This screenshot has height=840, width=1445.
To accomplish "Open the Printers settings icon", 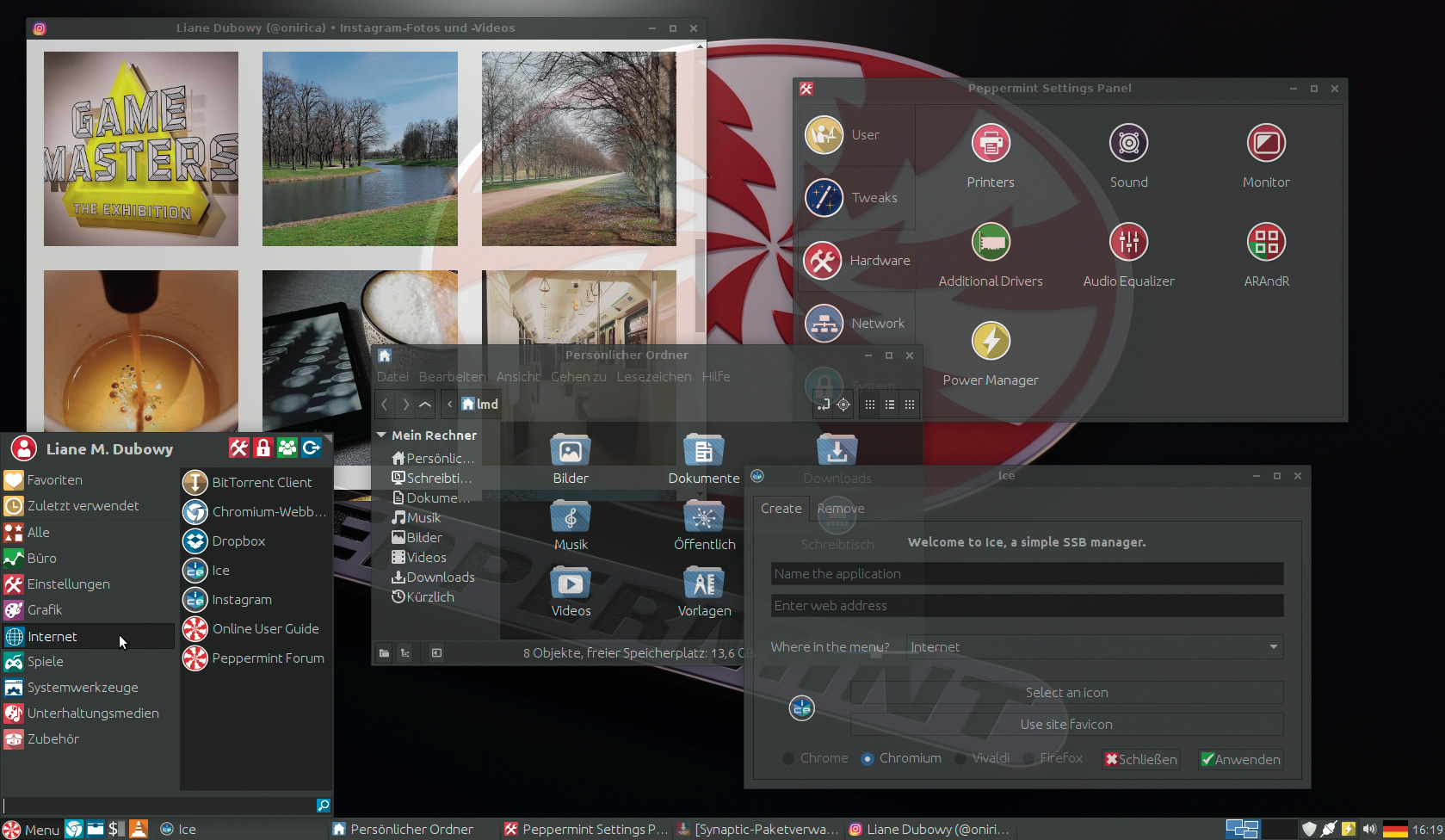I will [x=991, y=144].
